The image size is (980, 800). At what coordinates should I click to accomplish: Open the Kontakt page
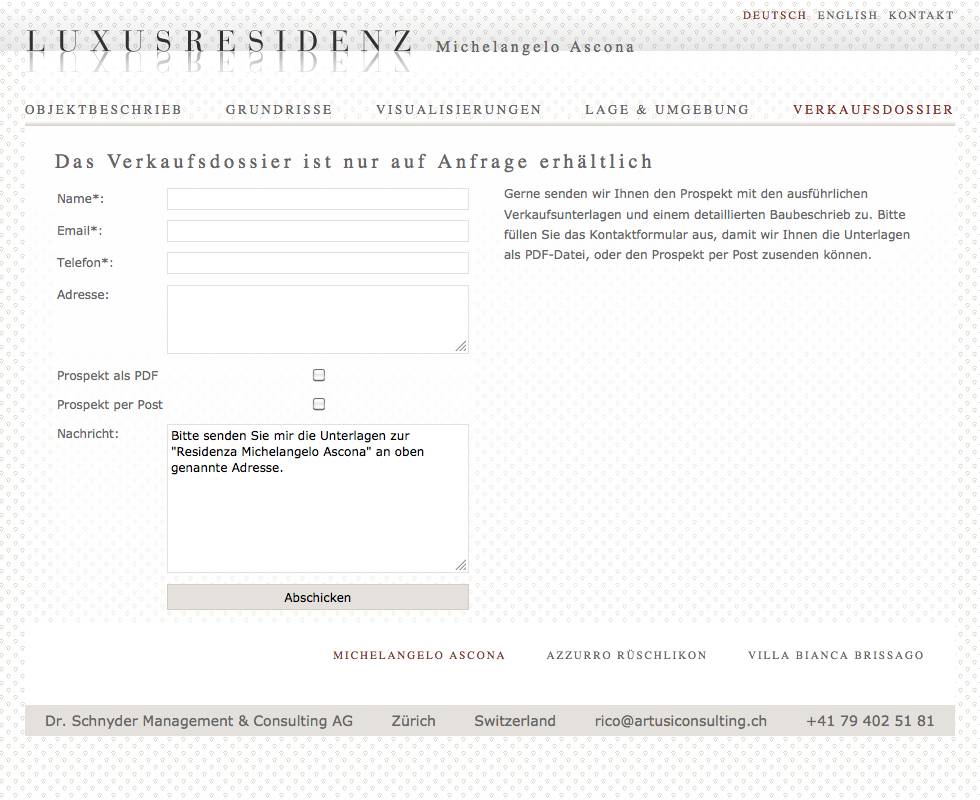(x=921, y=15)
